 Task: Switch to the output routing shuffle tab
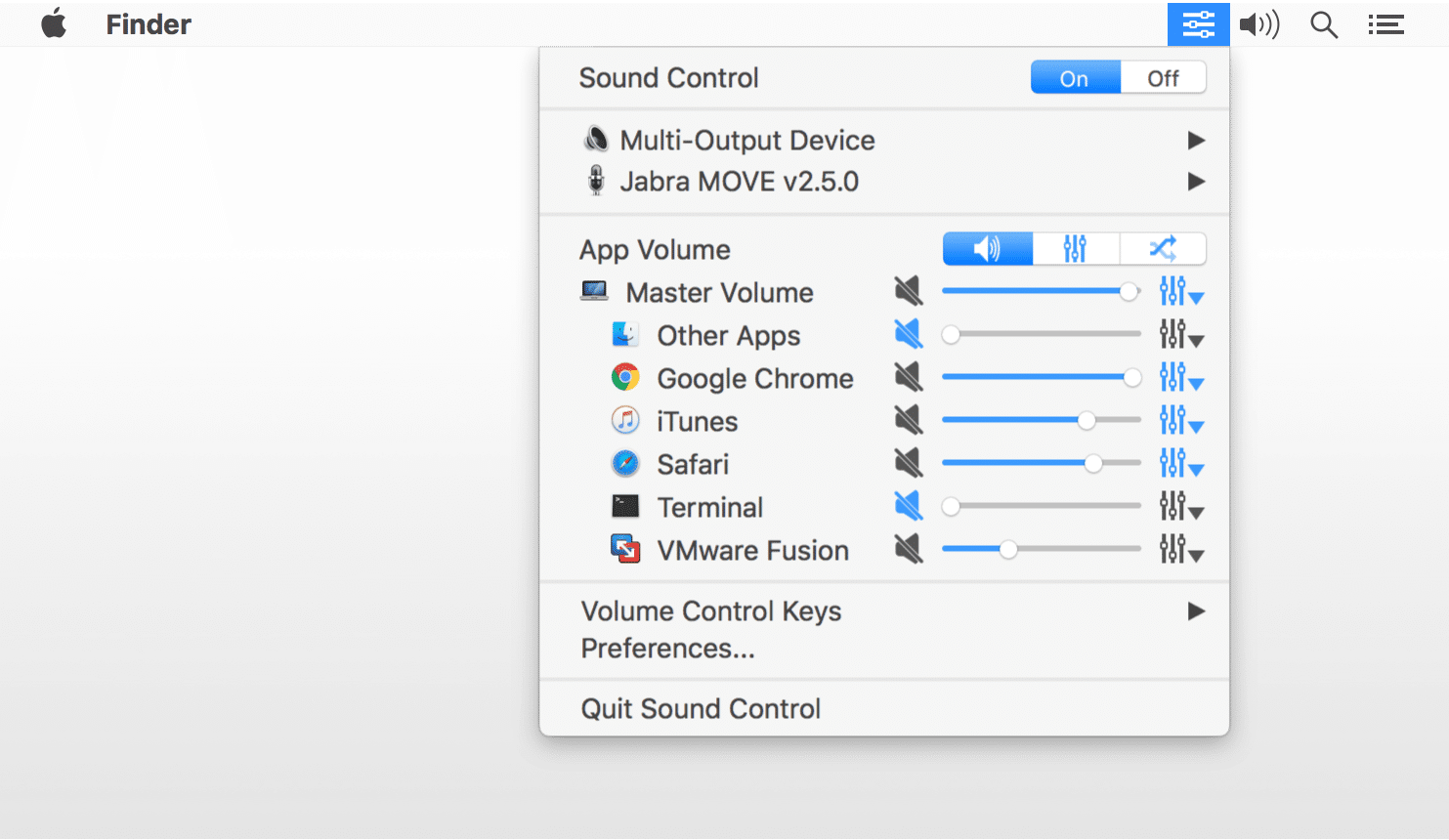tap(1163, 249)
